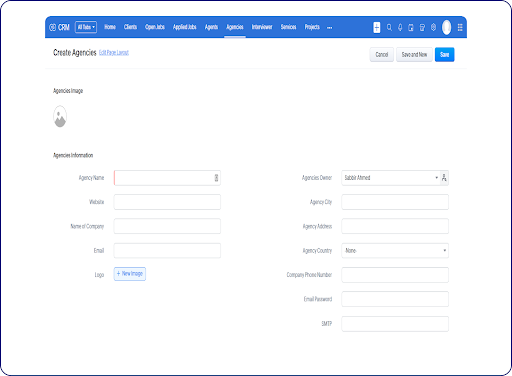The width and height of the screenshot is (512, 376).
Task: Switch to the Agents tab
Action: (x=211, y=27)
